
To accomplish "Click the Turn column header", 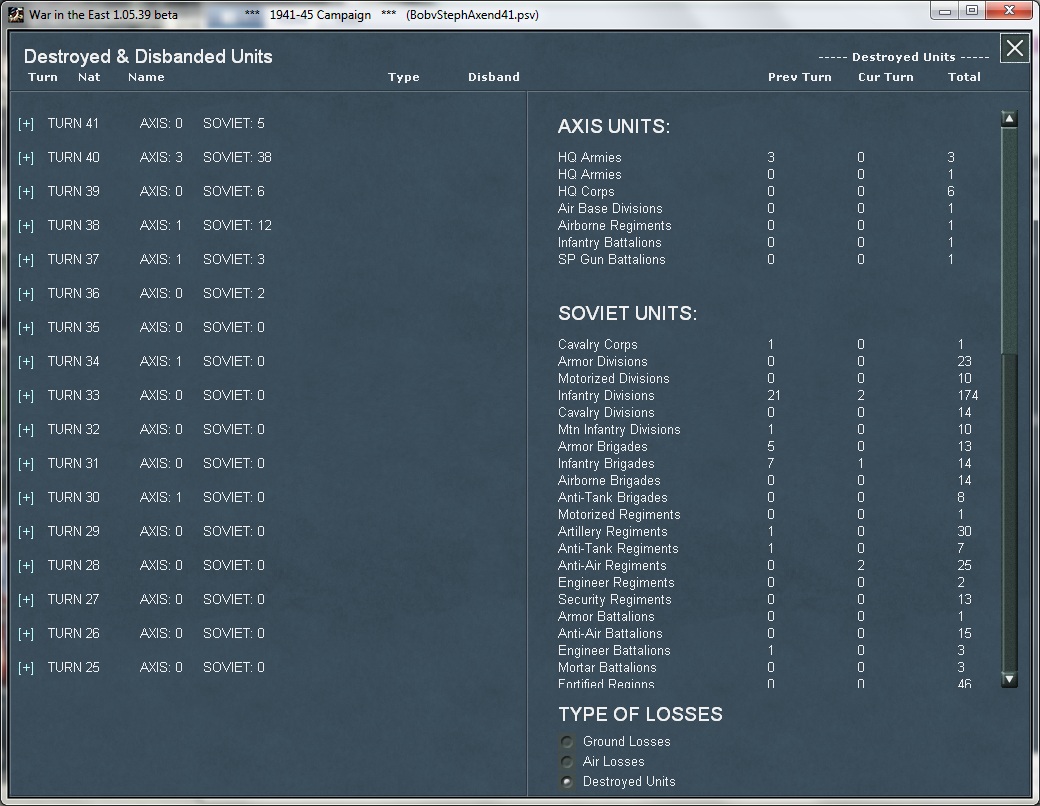I will [43, 77].
